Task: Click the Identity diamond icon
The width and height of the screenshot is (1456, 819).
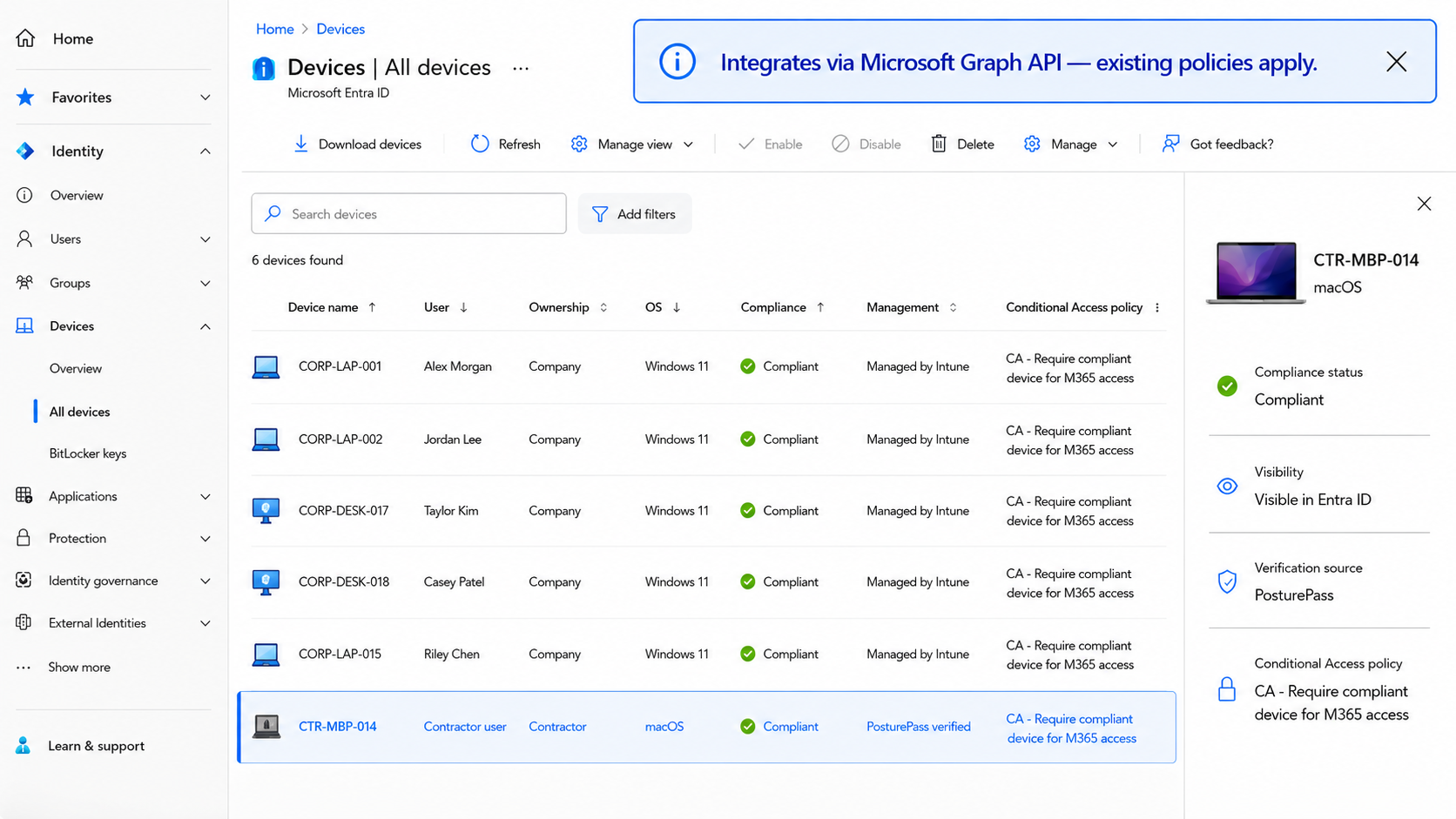Action: (x=25, y=151)
